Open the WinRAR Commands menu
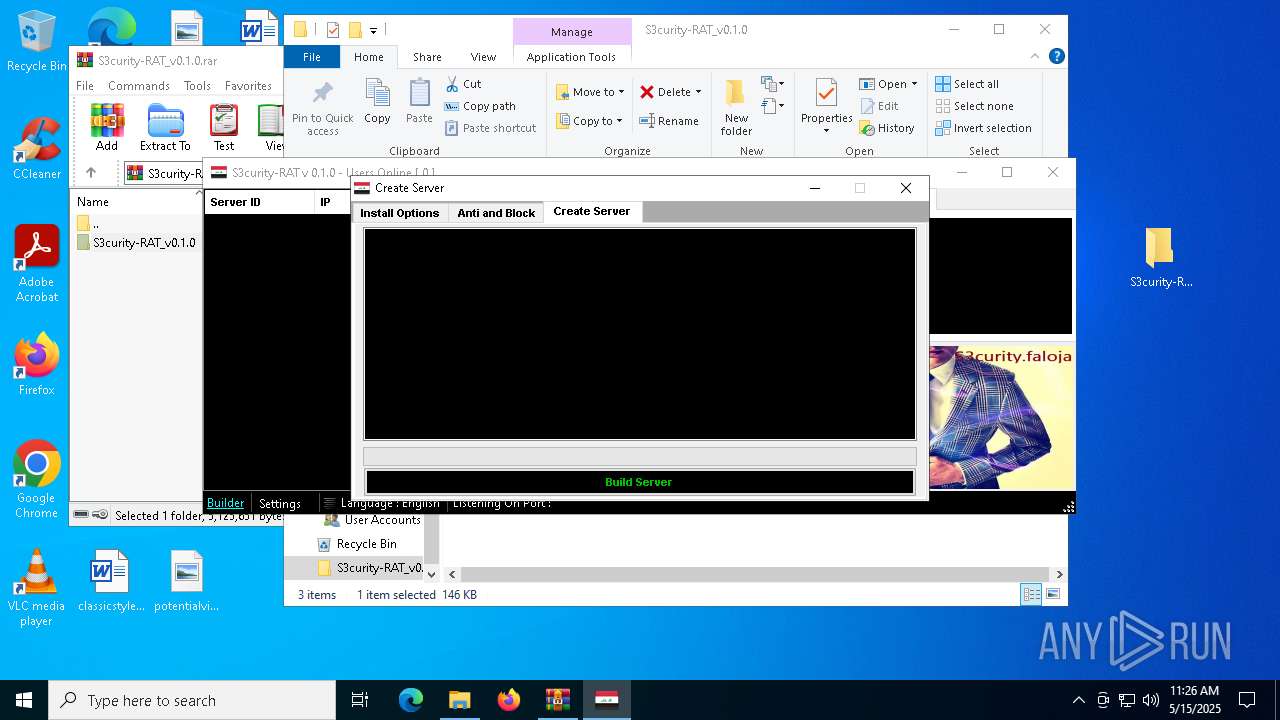1280x720 pixels. click(139, 86)
